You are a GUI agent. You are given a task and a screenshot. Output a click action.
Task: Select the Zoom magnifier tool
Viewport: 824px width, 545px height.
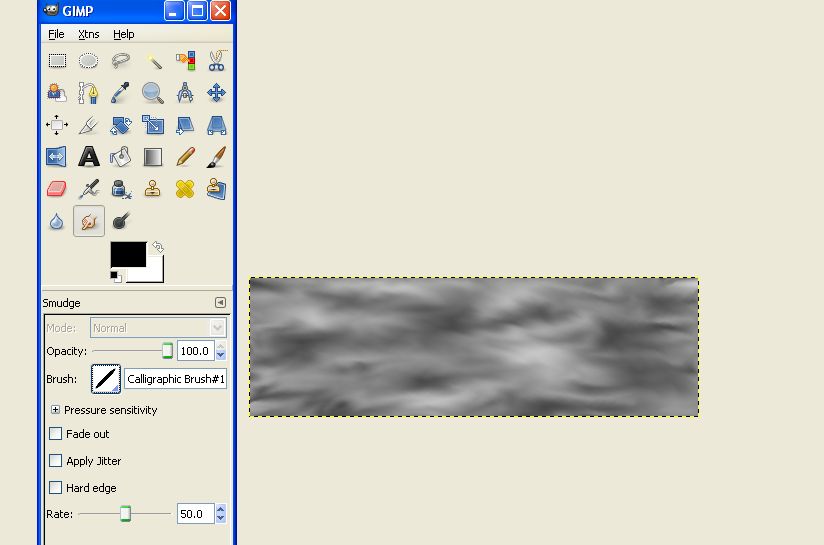point(153,93)
